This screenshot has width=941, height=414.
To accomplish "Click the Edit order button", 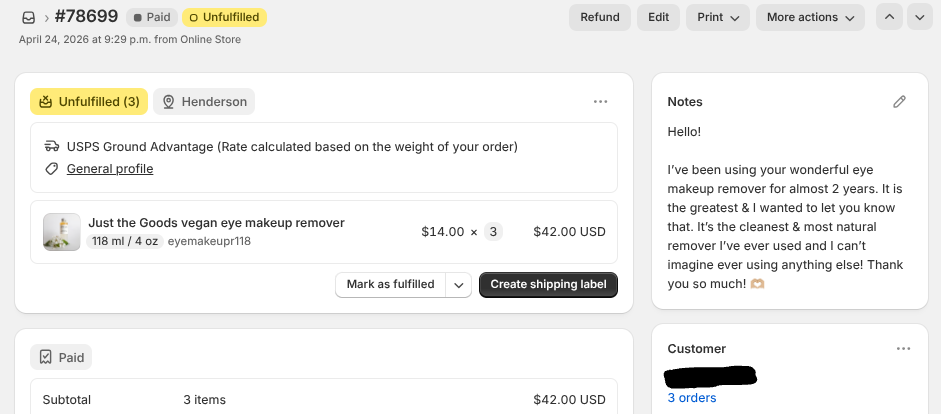I will (x=658, y=17).
